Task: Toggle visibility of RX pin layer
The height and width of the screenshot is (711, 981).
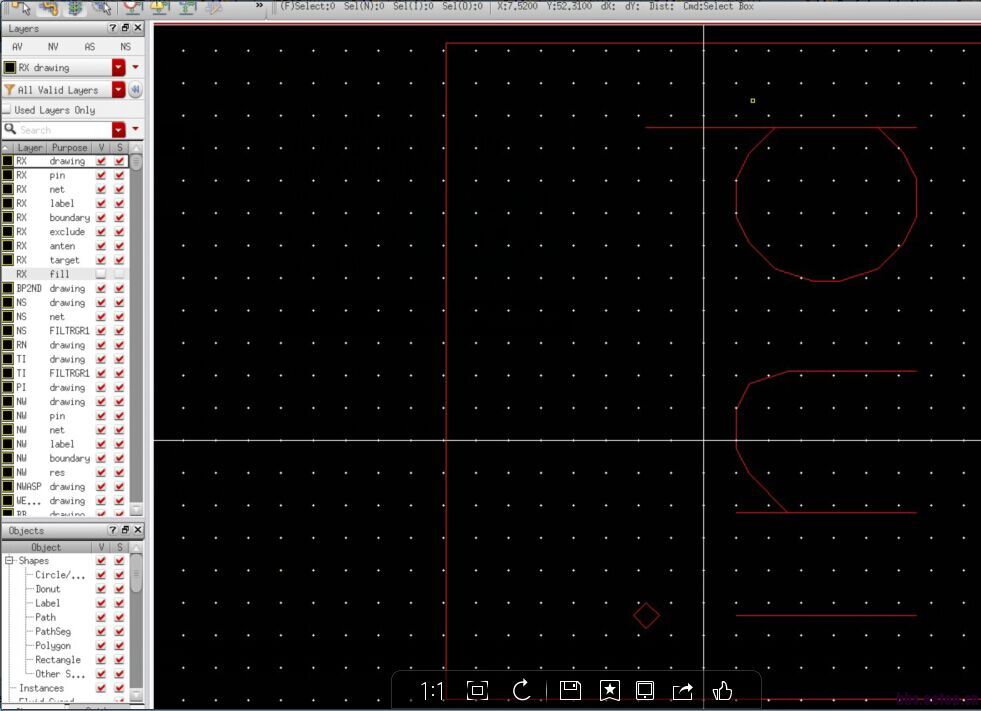Action: point(101,175)
